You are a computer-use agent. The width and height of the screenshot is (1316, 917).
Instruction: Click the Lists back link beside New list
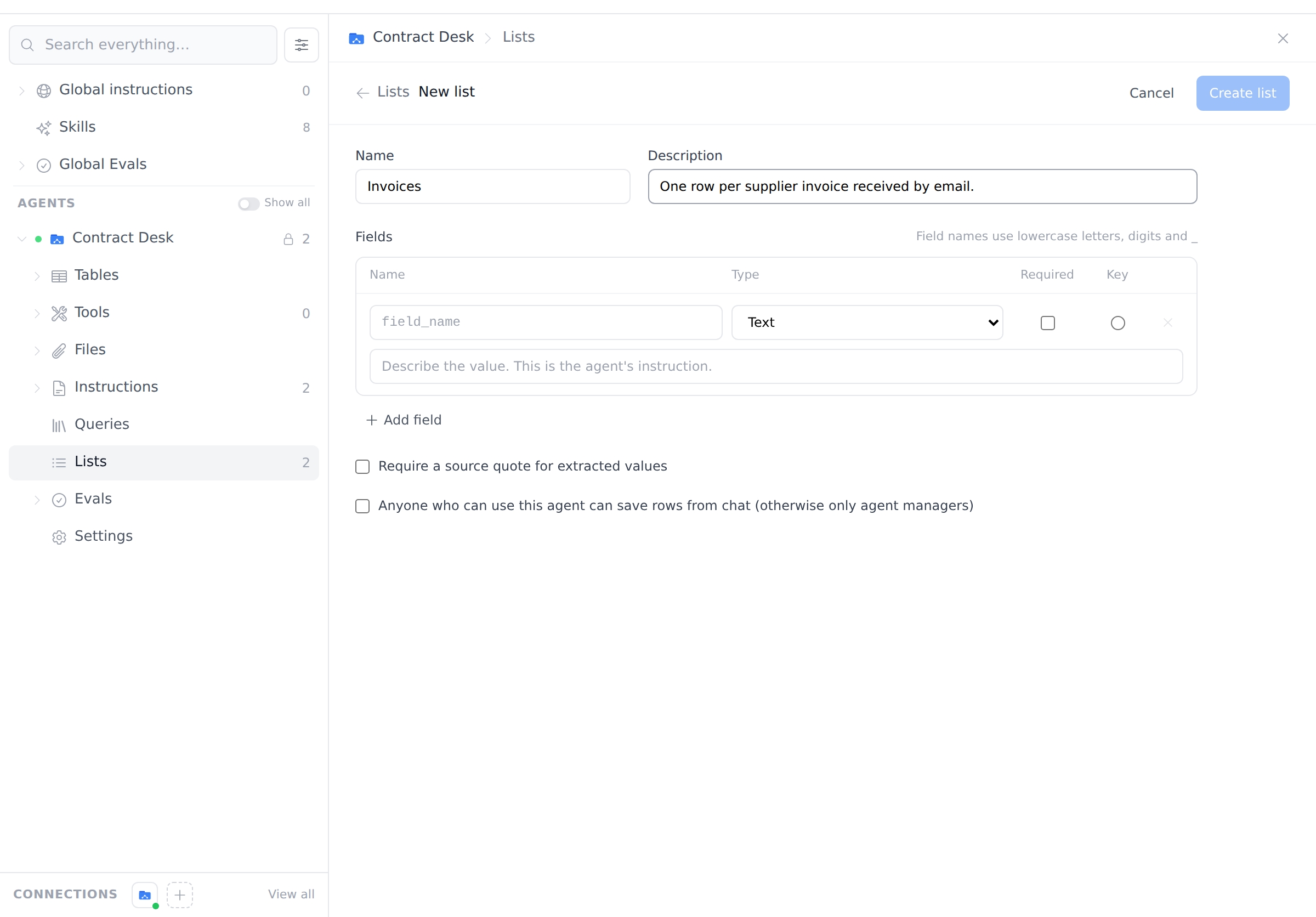393,92
